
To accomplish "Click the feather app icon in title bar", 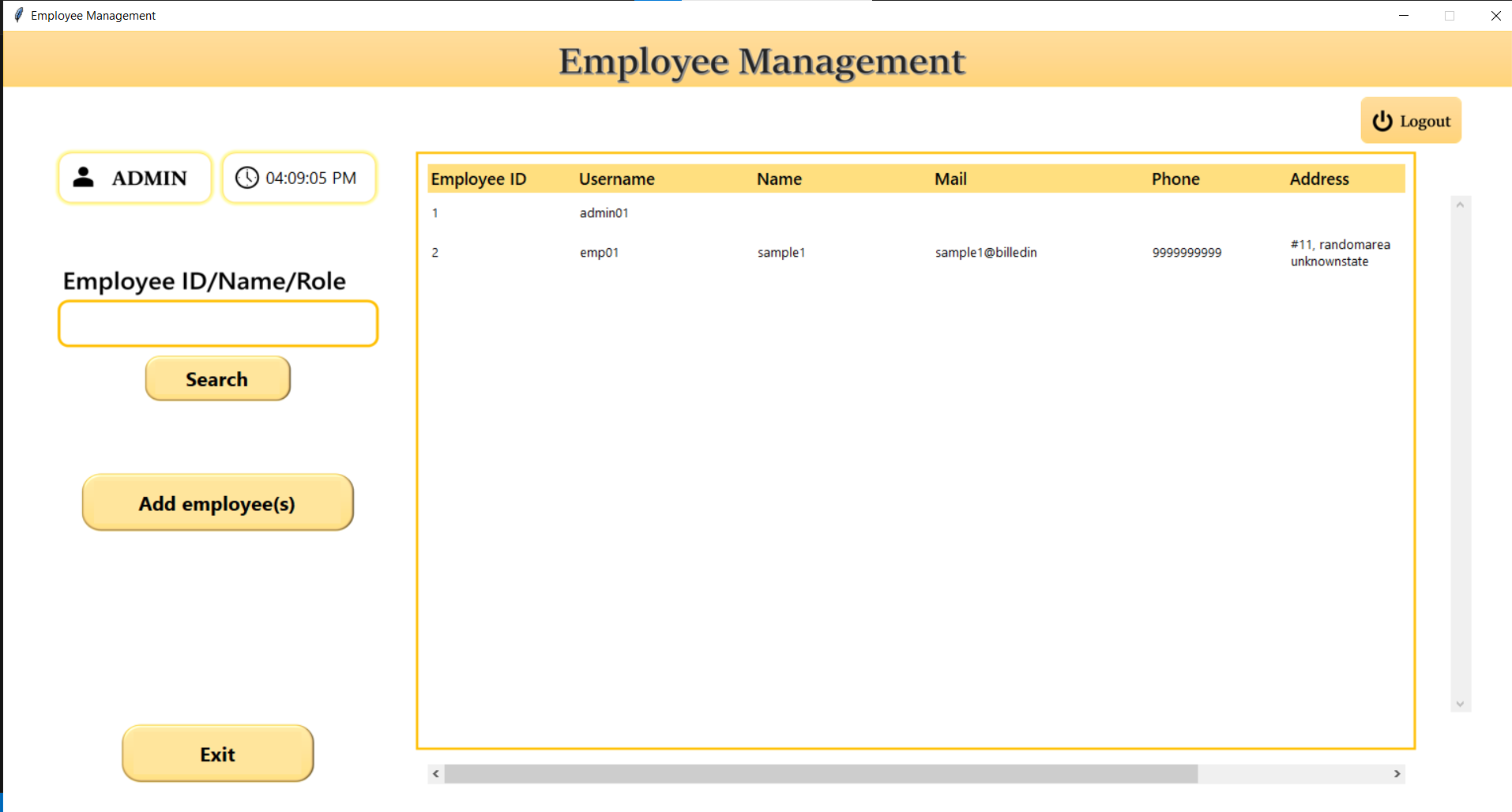I will [x=18, y=15].
